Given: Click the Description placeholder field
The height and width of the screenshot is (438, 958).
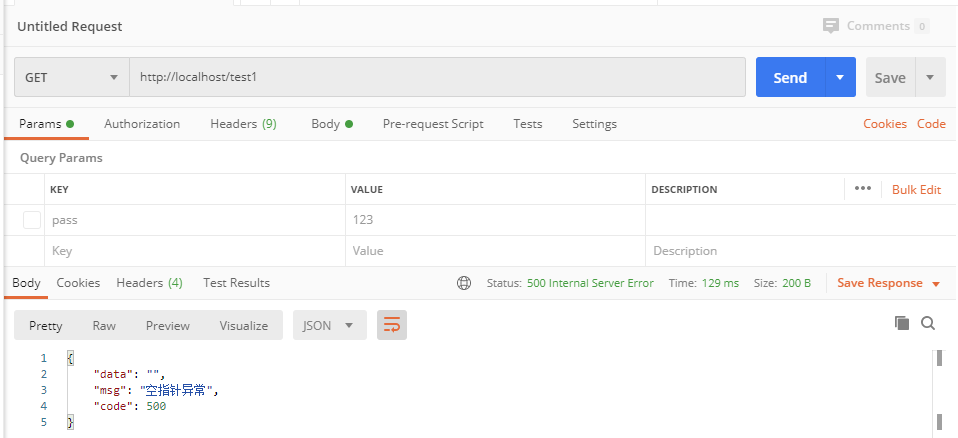Looking at the screenshot, I should [800, 251].
